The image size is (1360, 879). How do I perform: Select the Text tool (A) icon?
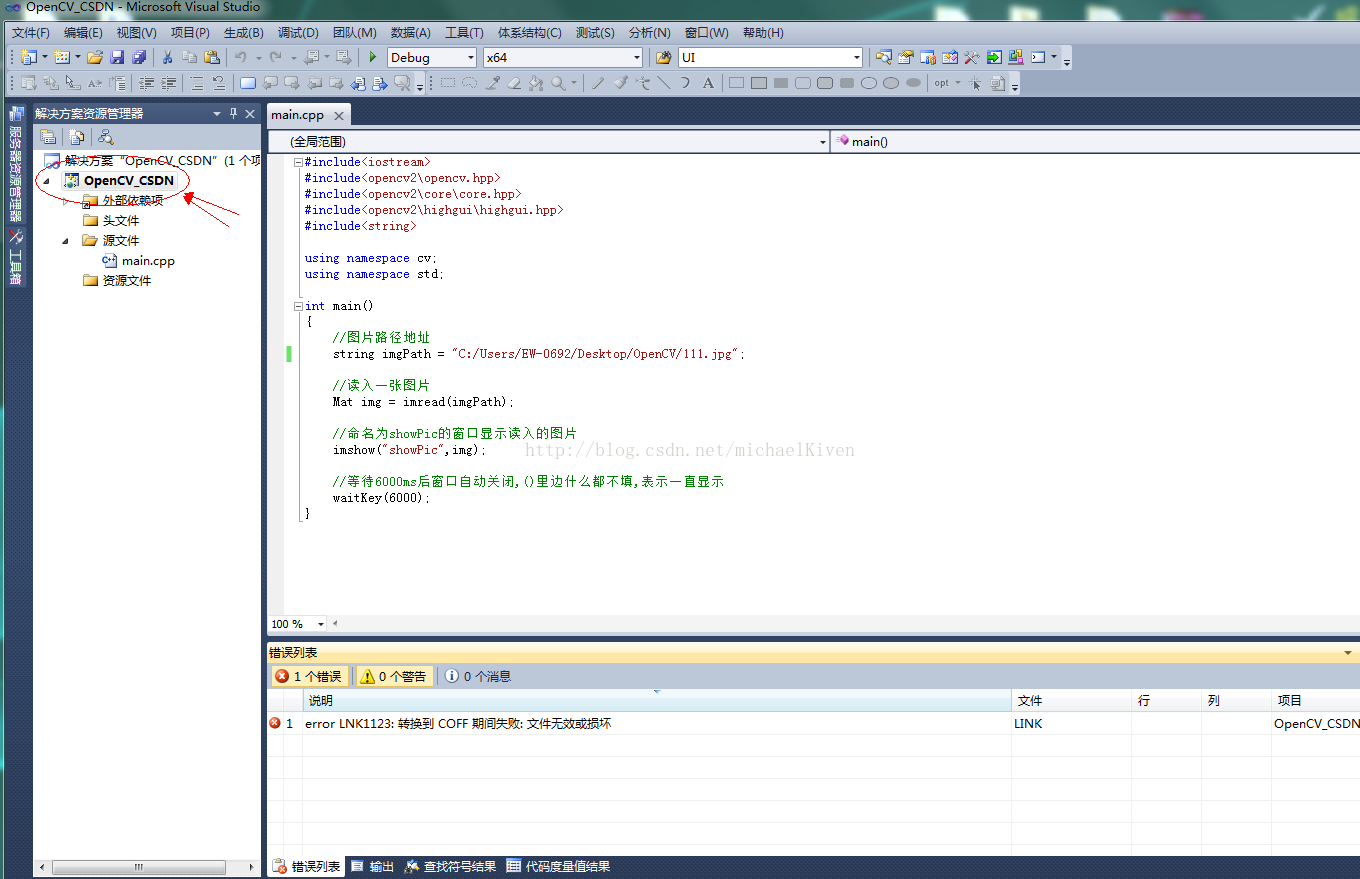coord(708,83)
